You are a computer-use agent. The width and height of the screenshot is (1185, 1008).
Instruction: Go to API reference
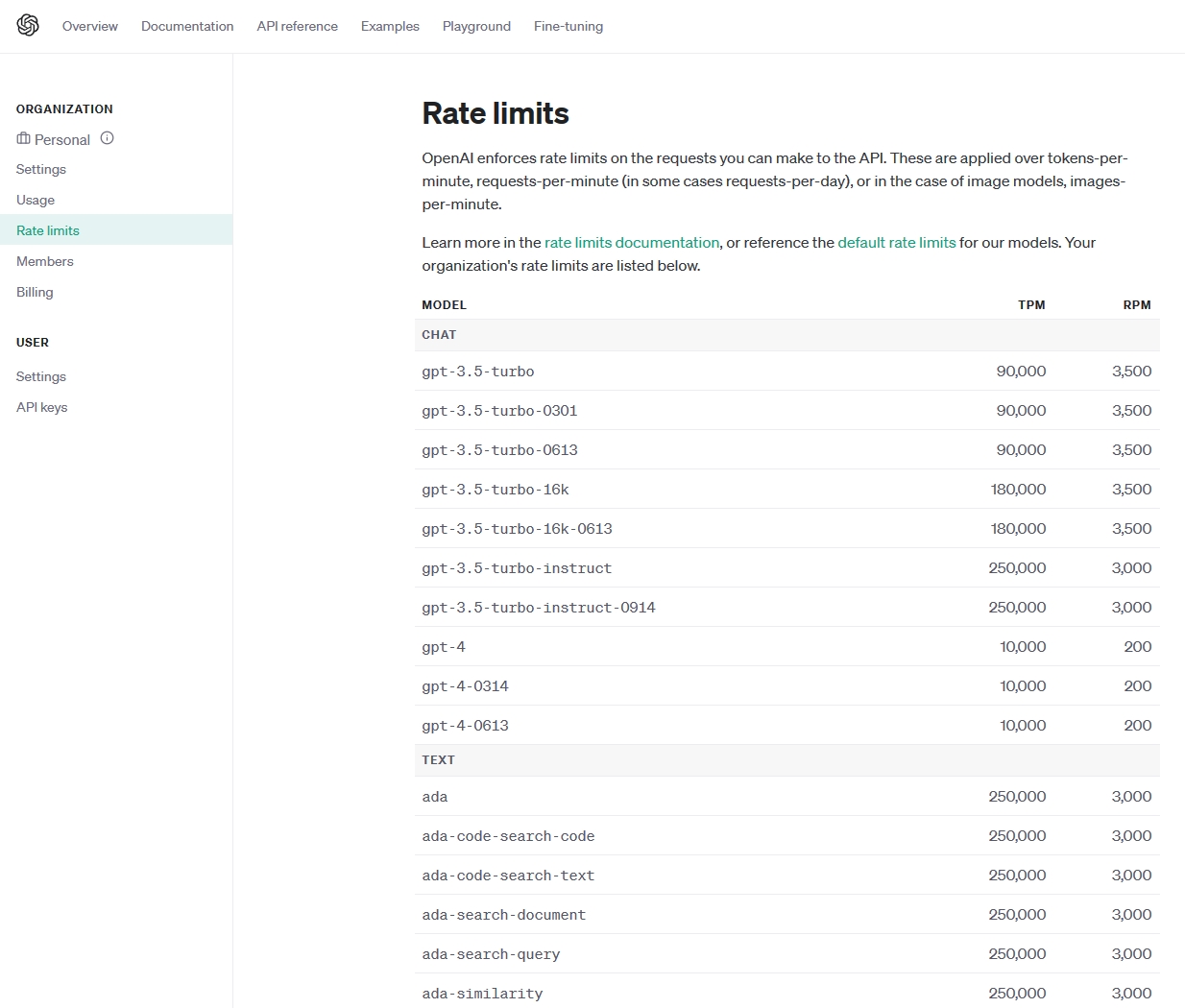coord(298,26)
